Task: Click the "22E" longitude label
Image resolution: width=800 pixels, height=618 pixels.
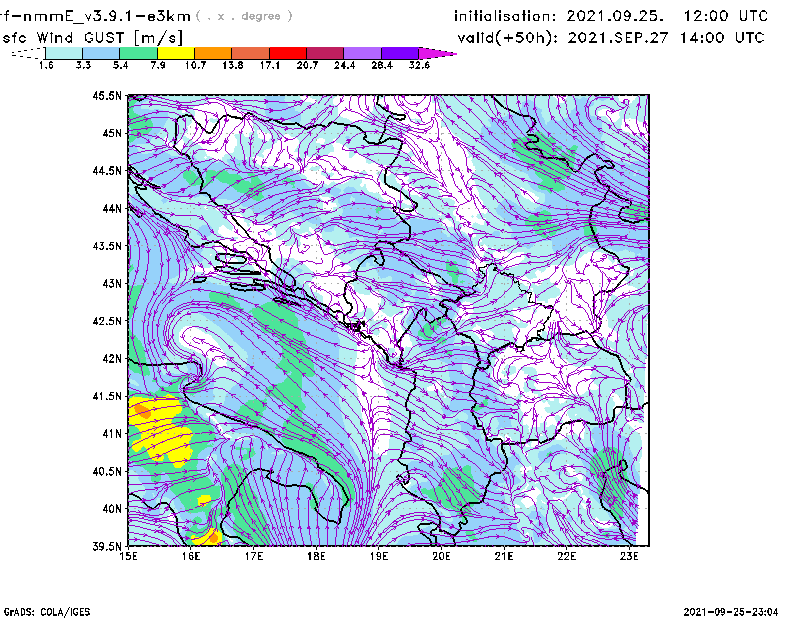Action: click(566, 556)
